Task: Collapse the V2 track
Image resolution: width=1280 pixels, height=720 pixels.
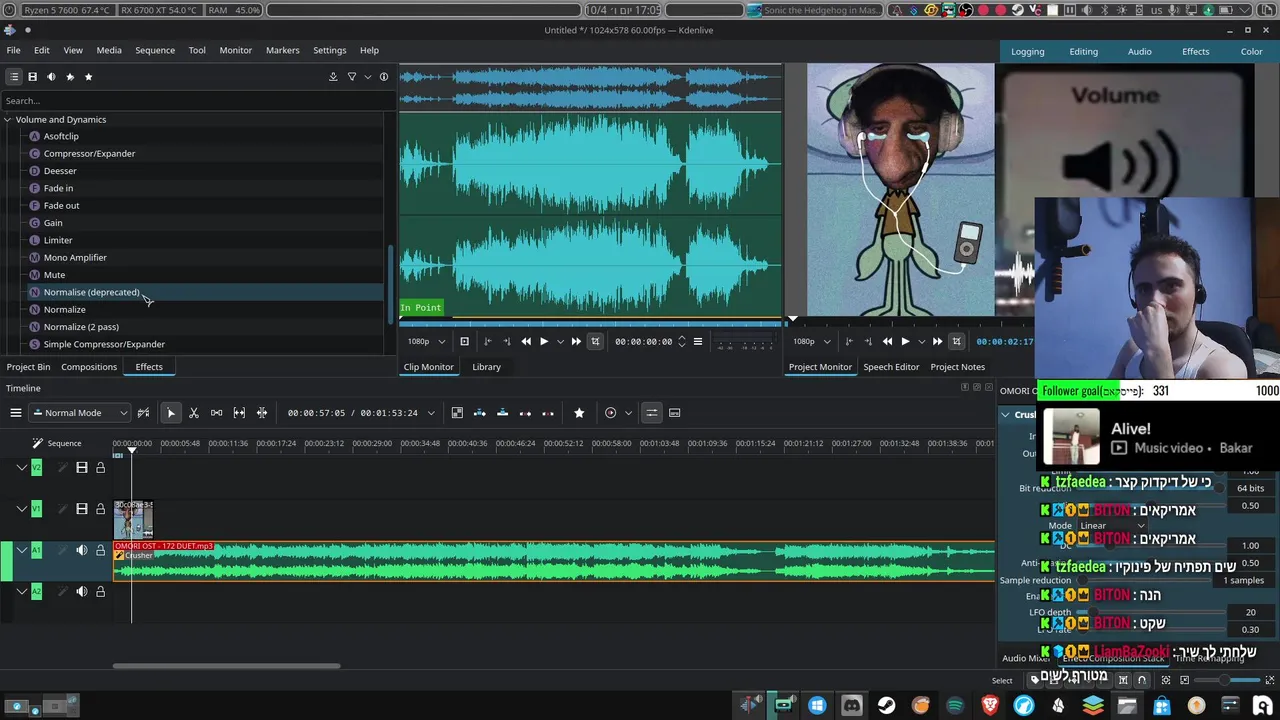Action: [x=22, y=467]
